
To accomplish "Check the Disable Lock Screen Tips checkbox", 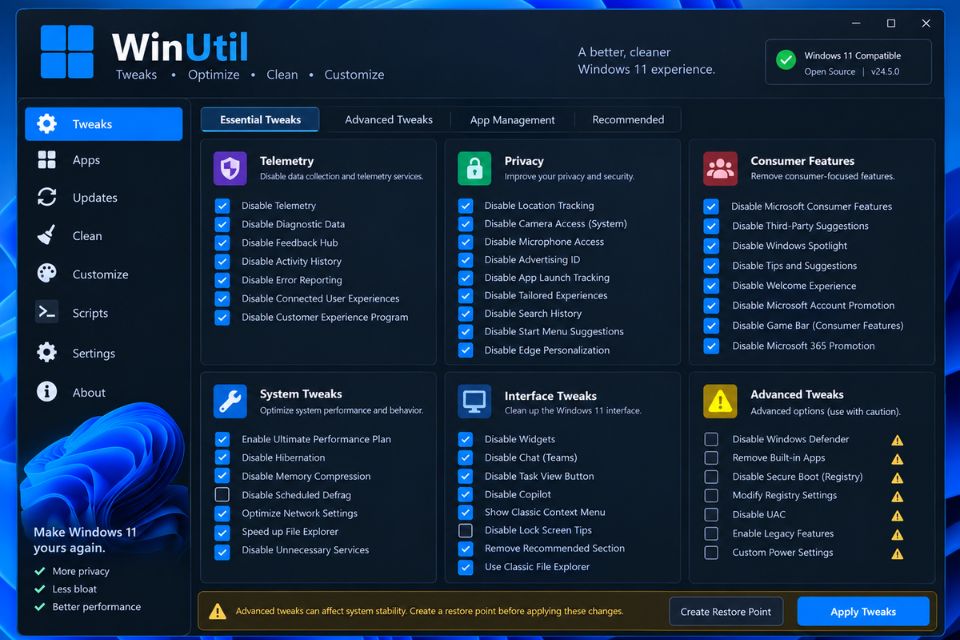I will [465, 530].
